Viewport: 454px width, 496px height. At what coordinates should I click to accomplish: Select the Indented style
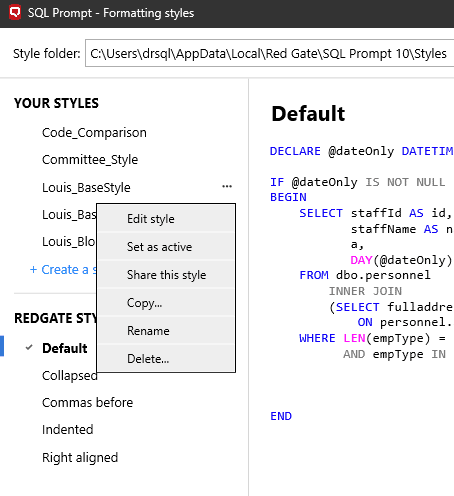(x=68, y=429)
